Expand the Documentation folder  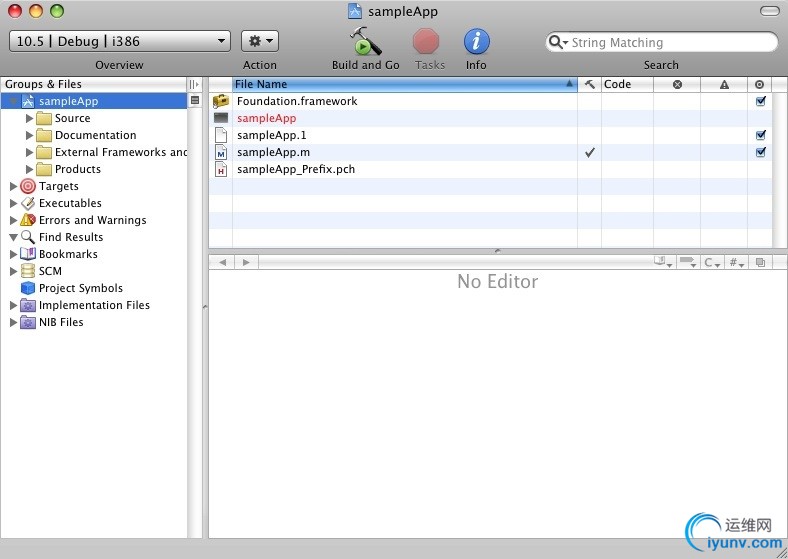(x=29, y=135)
